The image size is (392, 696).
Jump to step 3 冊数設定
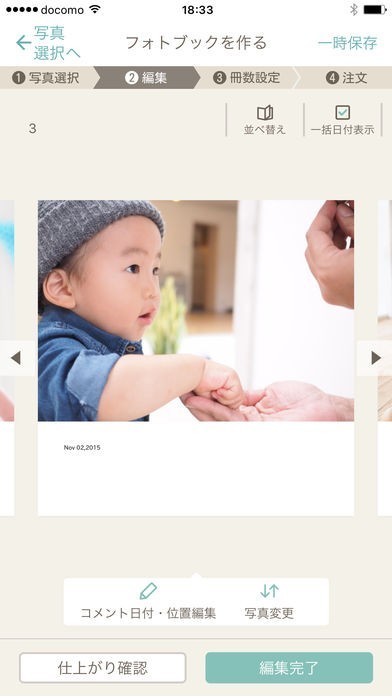(247, 78)
